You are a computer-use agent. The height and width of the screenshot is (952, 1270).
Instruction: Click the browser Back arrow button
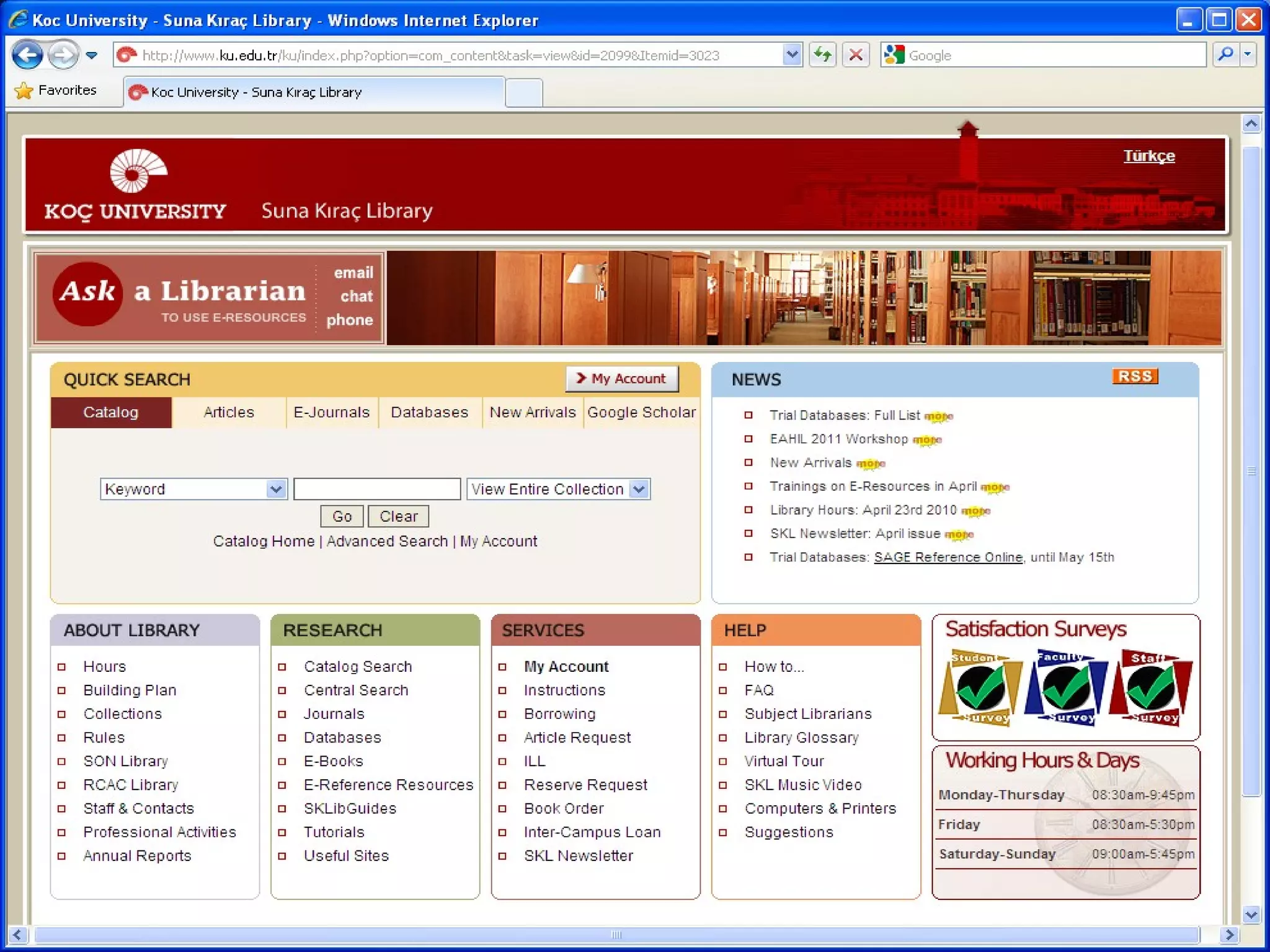28,55
